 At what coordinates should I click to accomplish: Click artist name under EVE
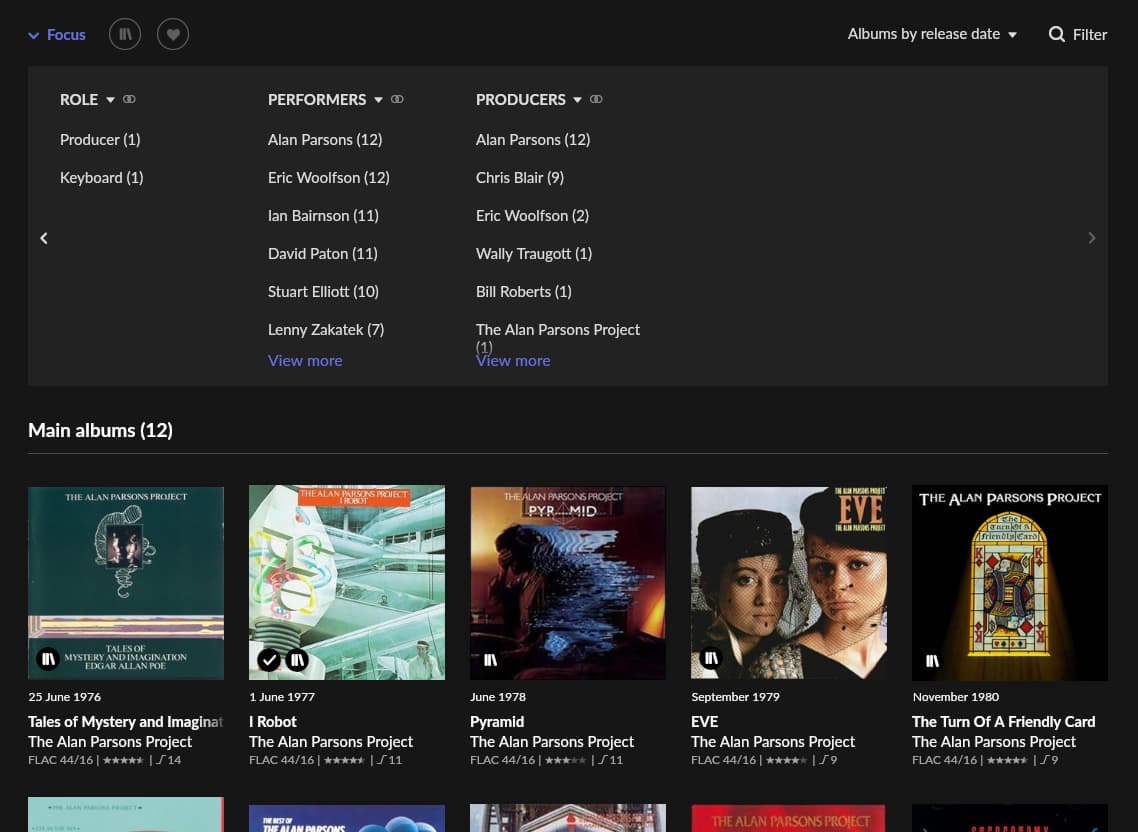[x=773, y=742]
